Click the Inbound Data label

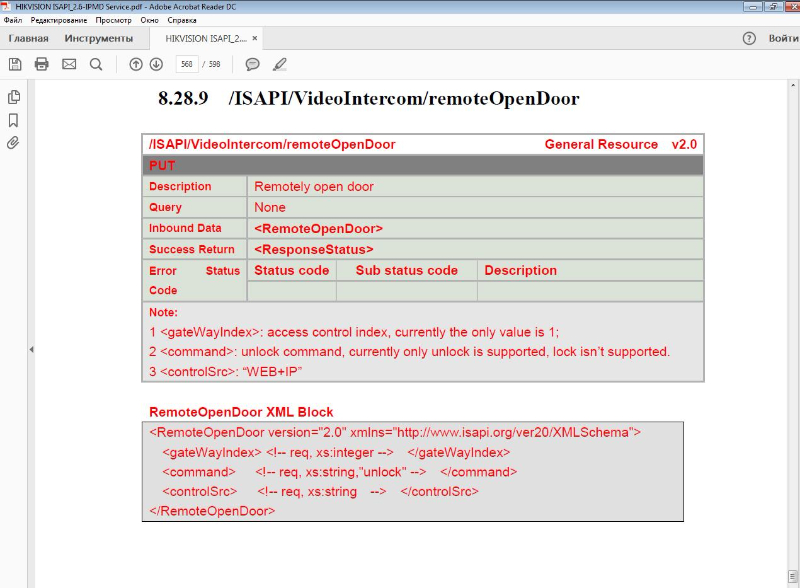[x=185, y=228]
